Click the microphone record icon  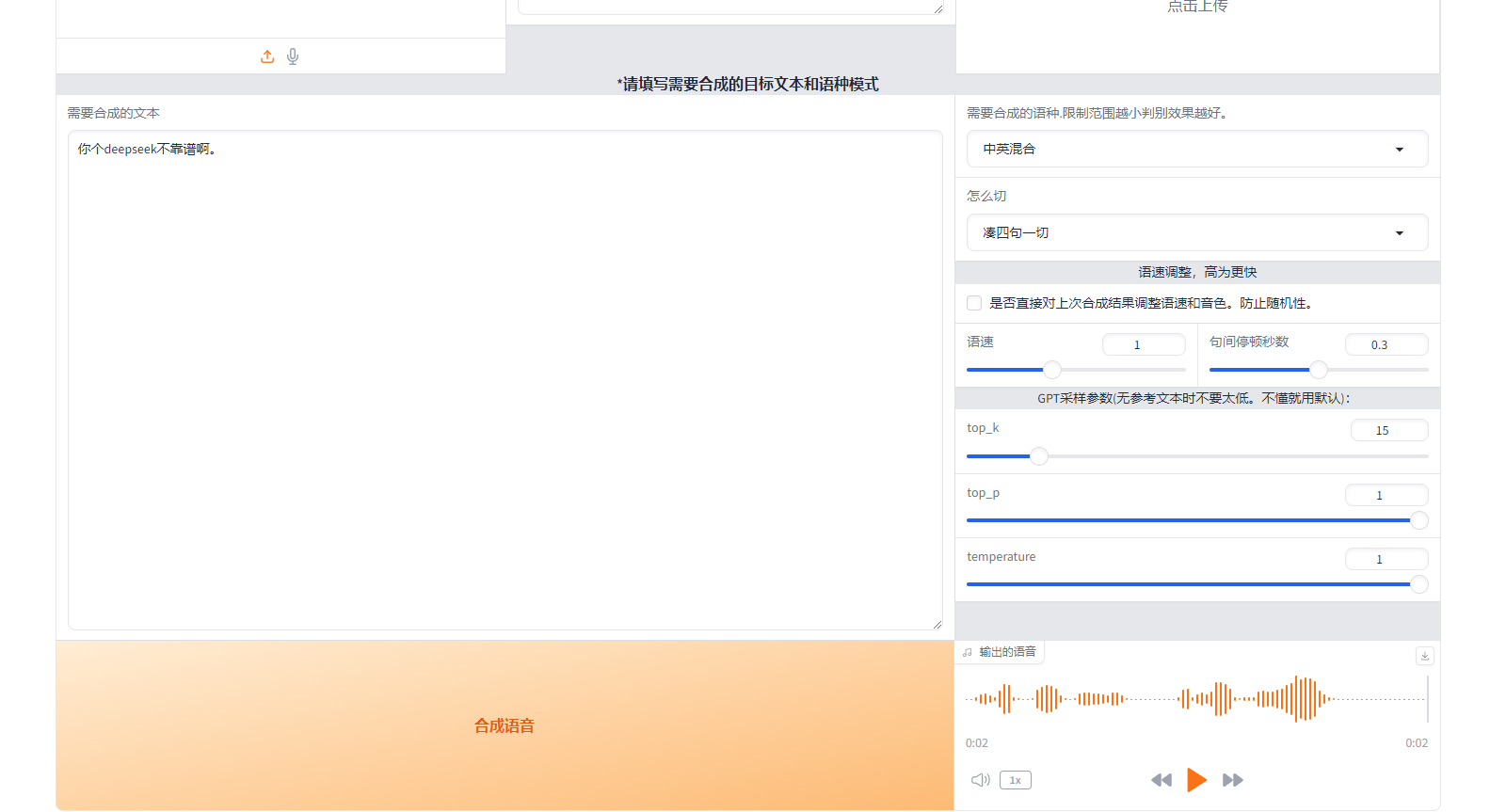[293, 56]
